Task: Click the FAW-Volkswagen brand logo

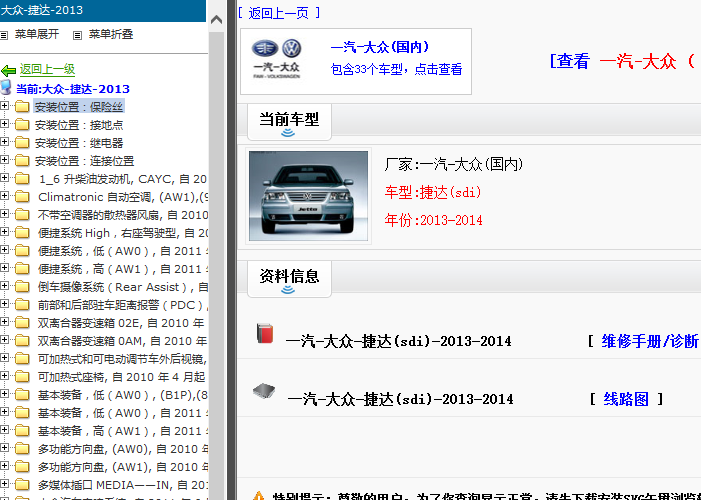Action: coord(277,59)
